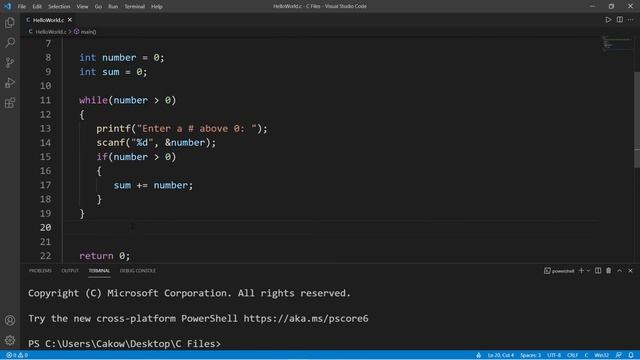Image resolution: width=640 pixels, height=360 pixels.
Task: Place cursor on 'int sum = 0;' line
Action: [x=113, y=72]
